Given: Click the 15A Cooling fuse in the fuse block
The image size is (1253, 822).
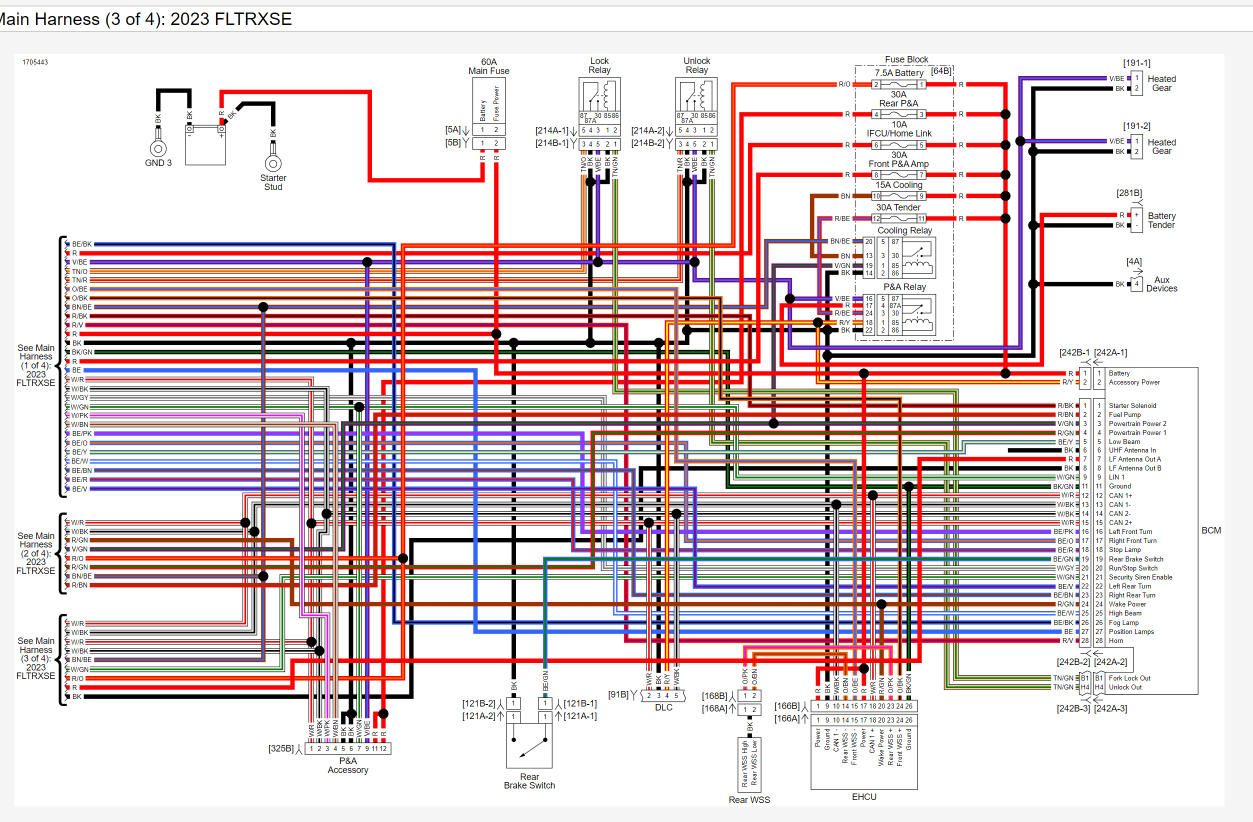Looking at the screenshot, I should pos(899,196).
